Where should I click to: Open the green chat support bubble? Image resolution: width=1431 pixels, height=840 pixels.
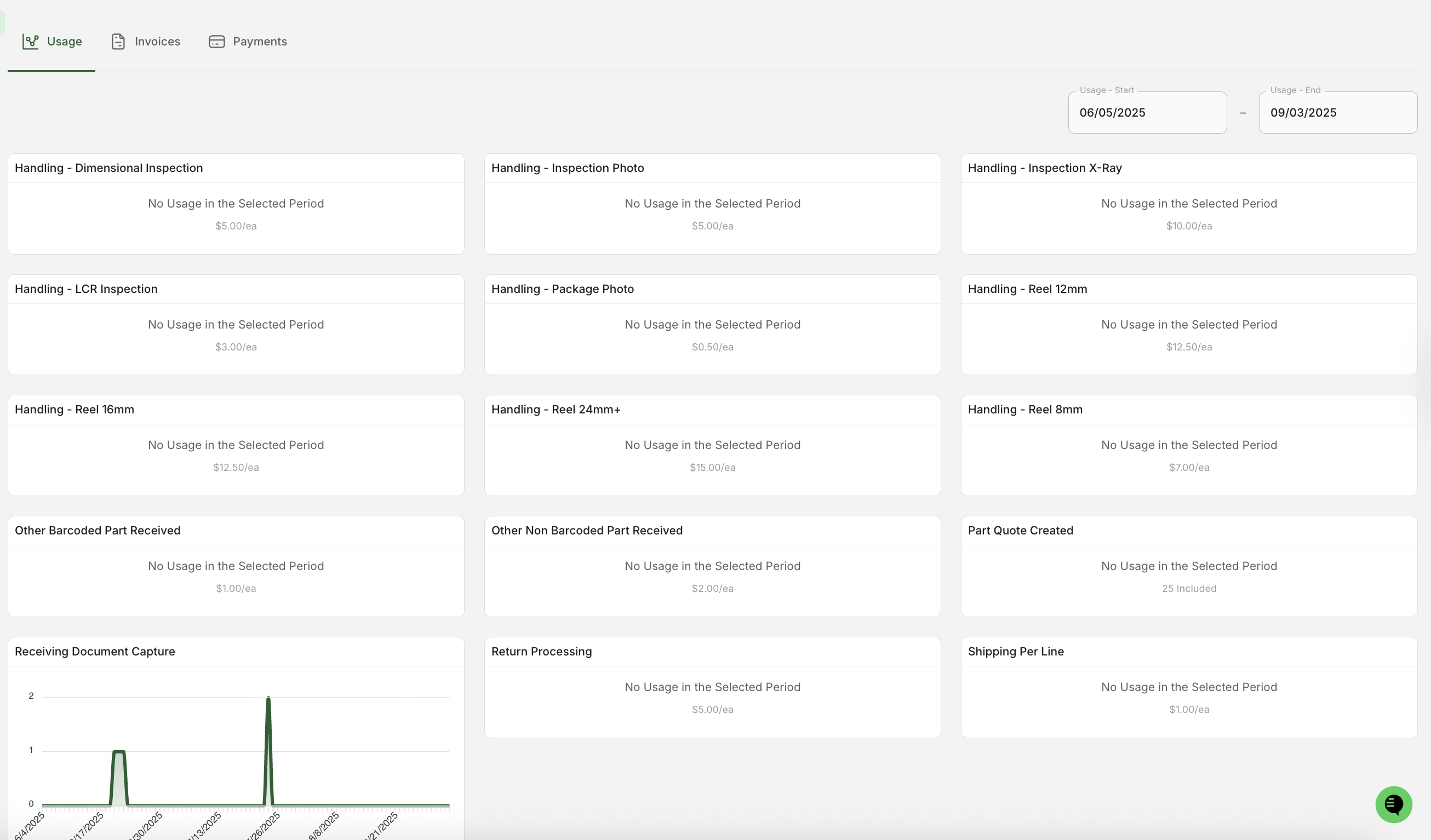[1394, 804]
